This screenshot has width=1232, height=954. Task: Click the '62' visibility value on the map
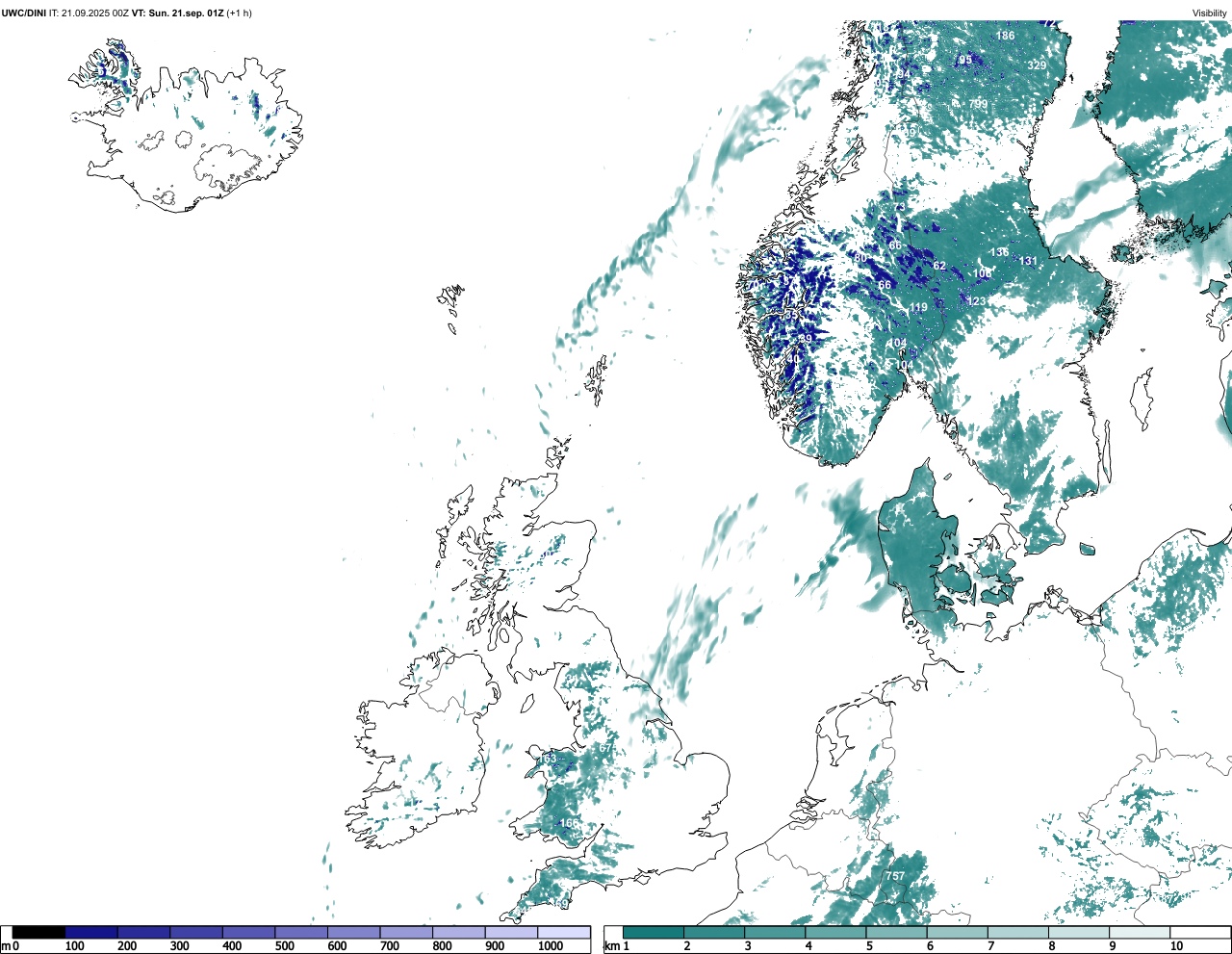coord(939,266)
